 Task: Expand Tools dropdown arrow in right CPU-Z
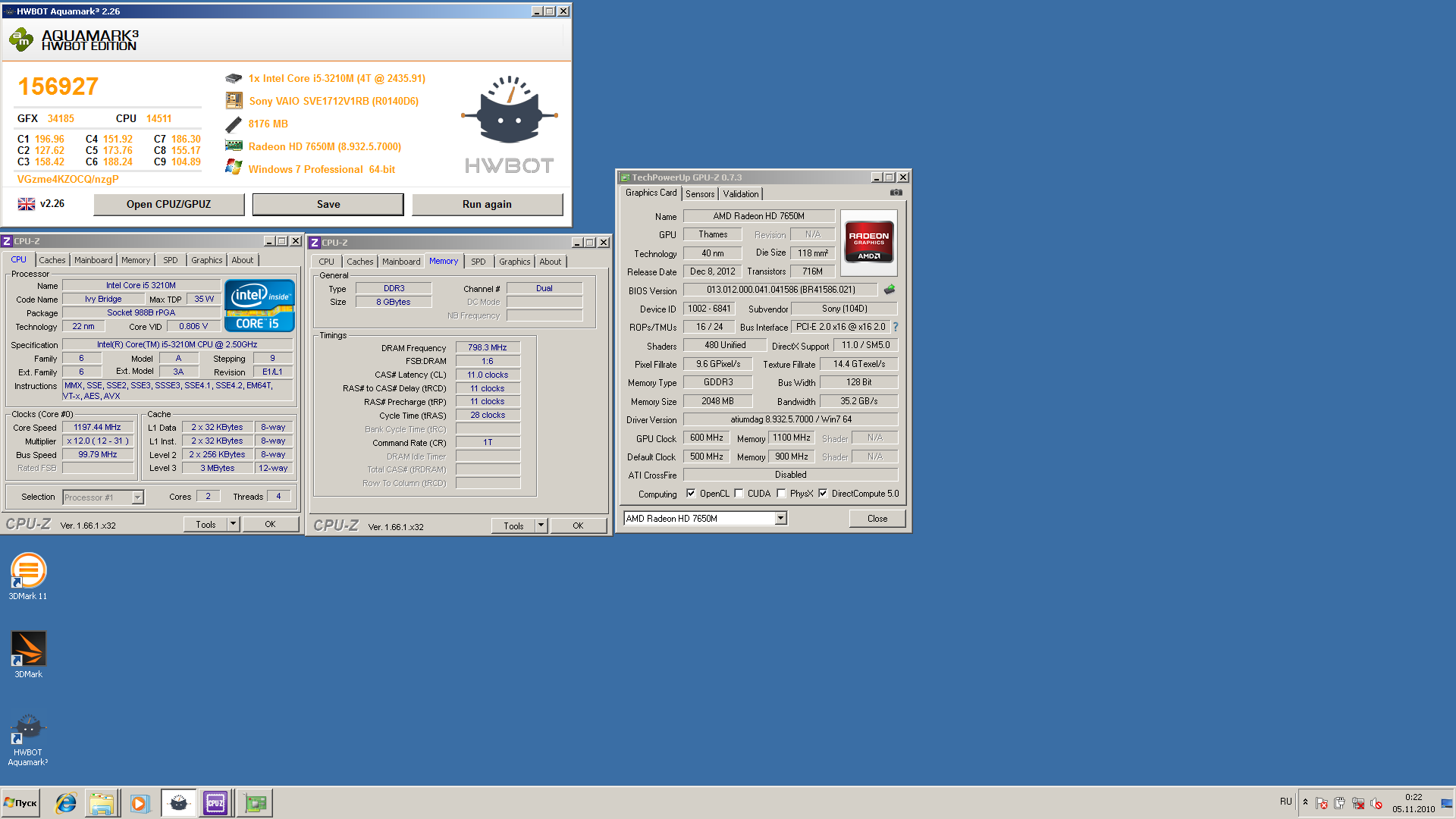541,526
